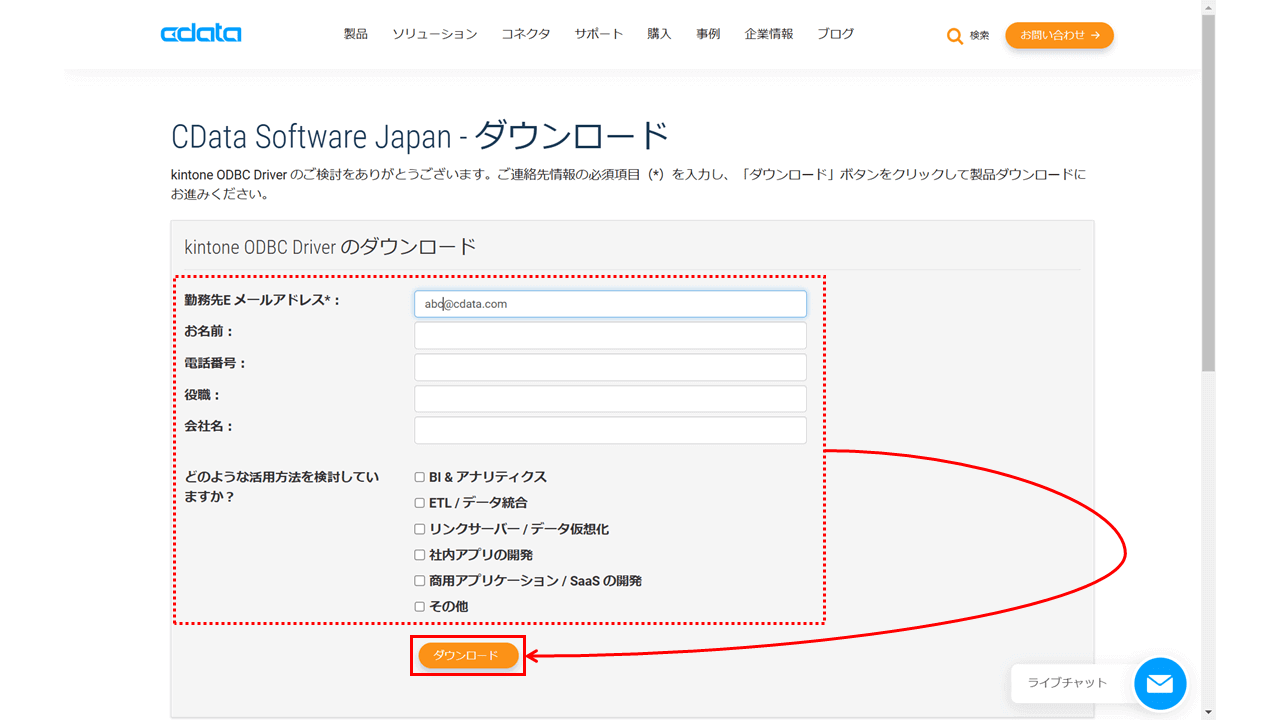Focus the 勤務先Eメールアドレス field
This screenshot has height=720, width=1280.
(x=610, y=304)
